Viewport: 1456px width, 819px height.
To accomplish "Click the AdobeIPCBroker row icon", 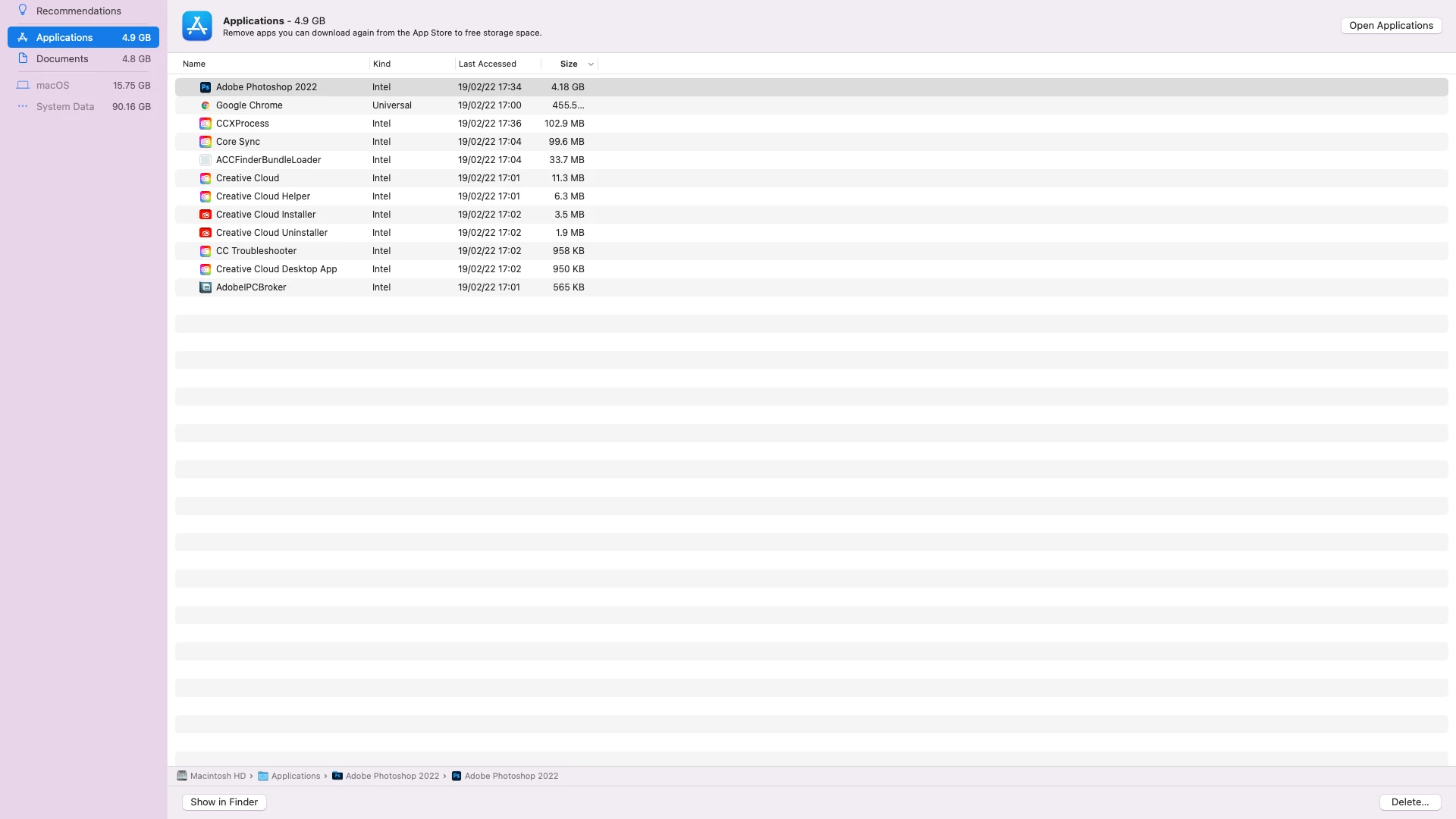I will pos(205,287).
